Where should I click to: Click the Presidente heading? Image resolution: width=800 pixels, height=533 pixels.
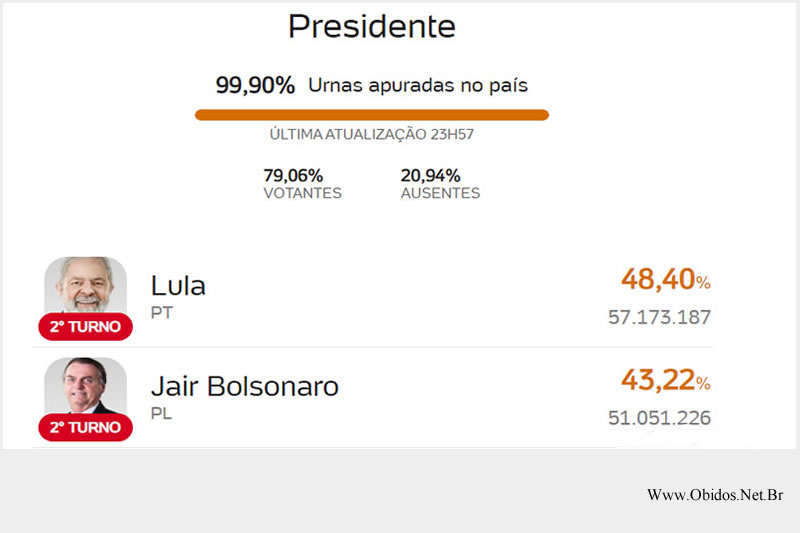point(372,27)
